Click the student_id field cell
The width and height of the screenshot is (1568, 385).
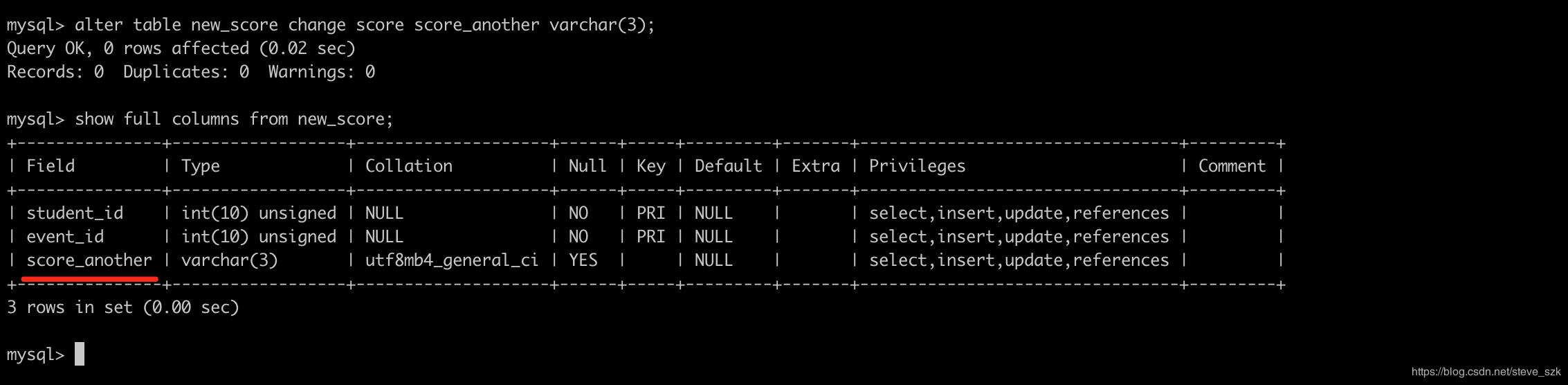[75, 213]
